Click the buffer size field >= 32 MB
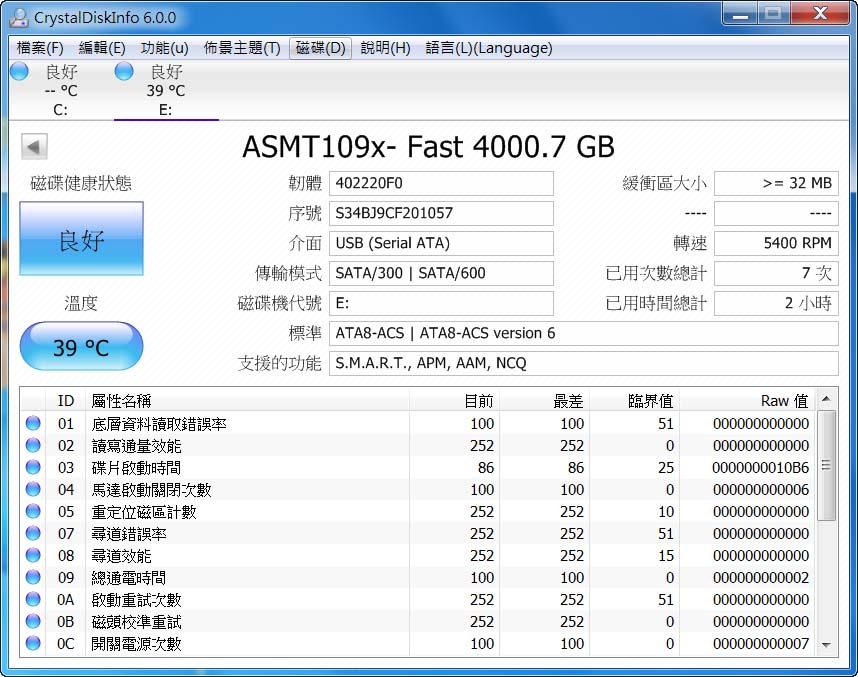Image resolution: width=858 pixels, height=677 pixels. tap(776, 183)
